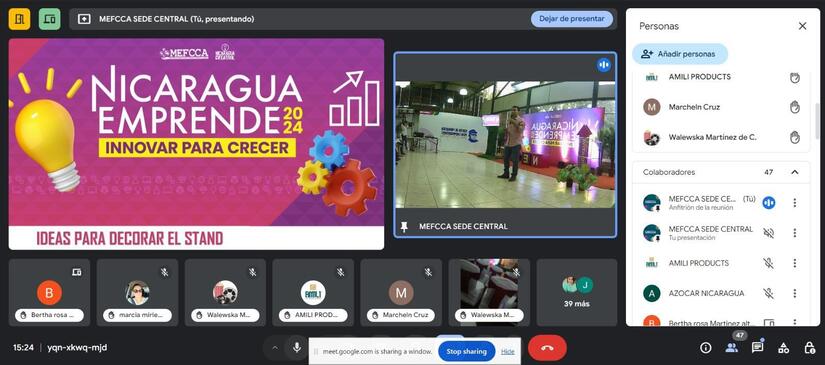Open the chat with everyone icon

757,347
